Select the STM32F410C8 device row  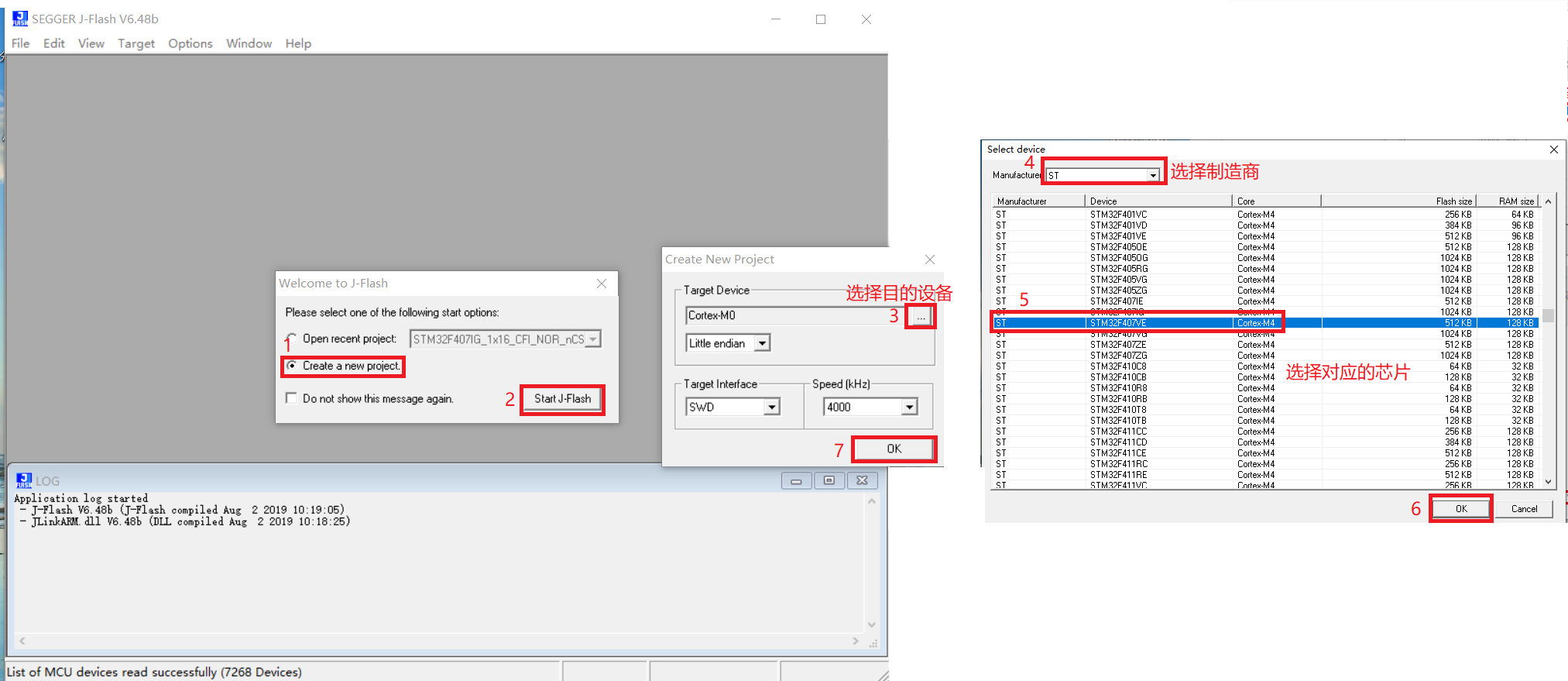pyautogui.click(x=1265, y=366)
